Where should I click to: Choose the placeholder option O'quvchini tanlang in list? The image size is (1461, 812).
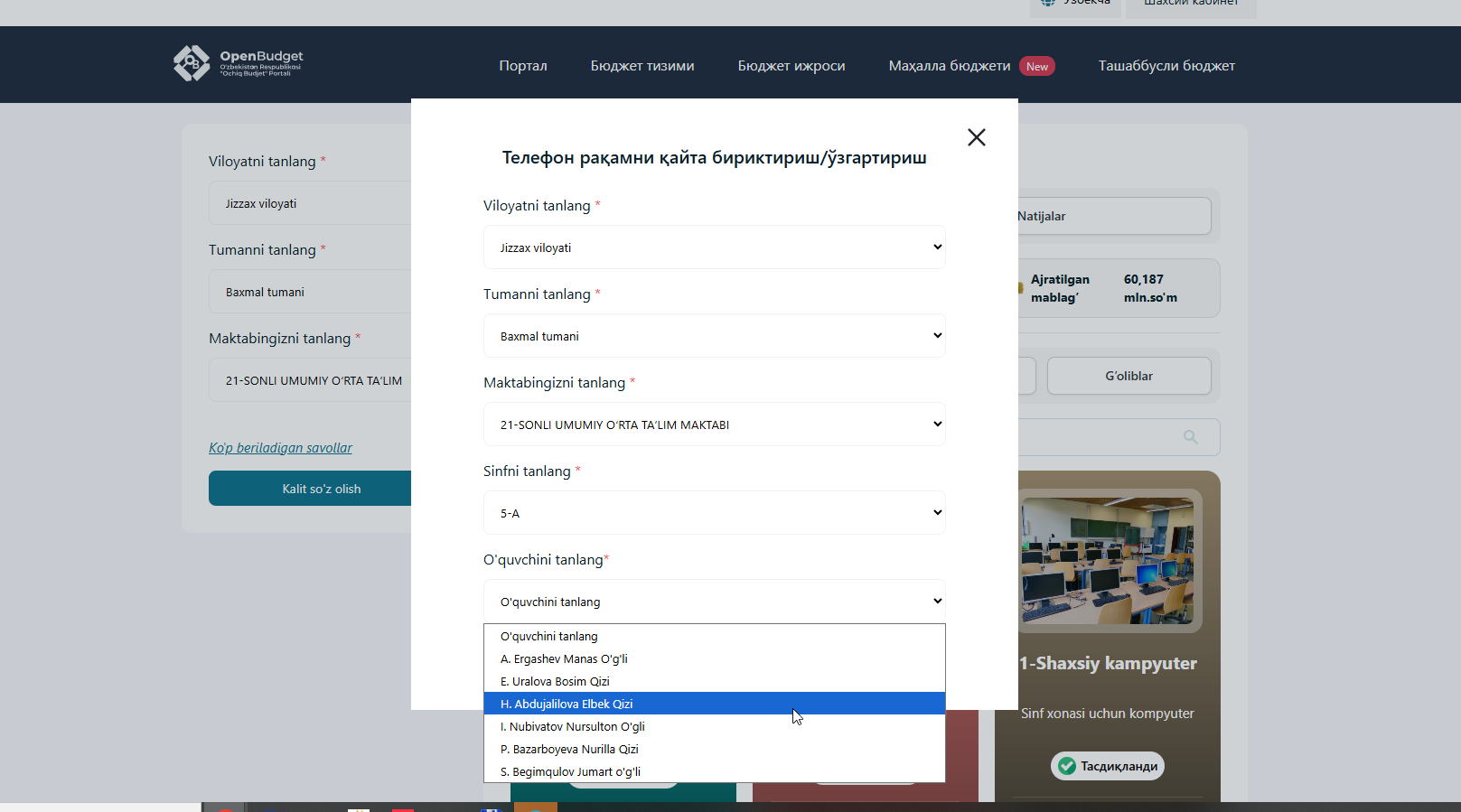click(x=715, y=636)
